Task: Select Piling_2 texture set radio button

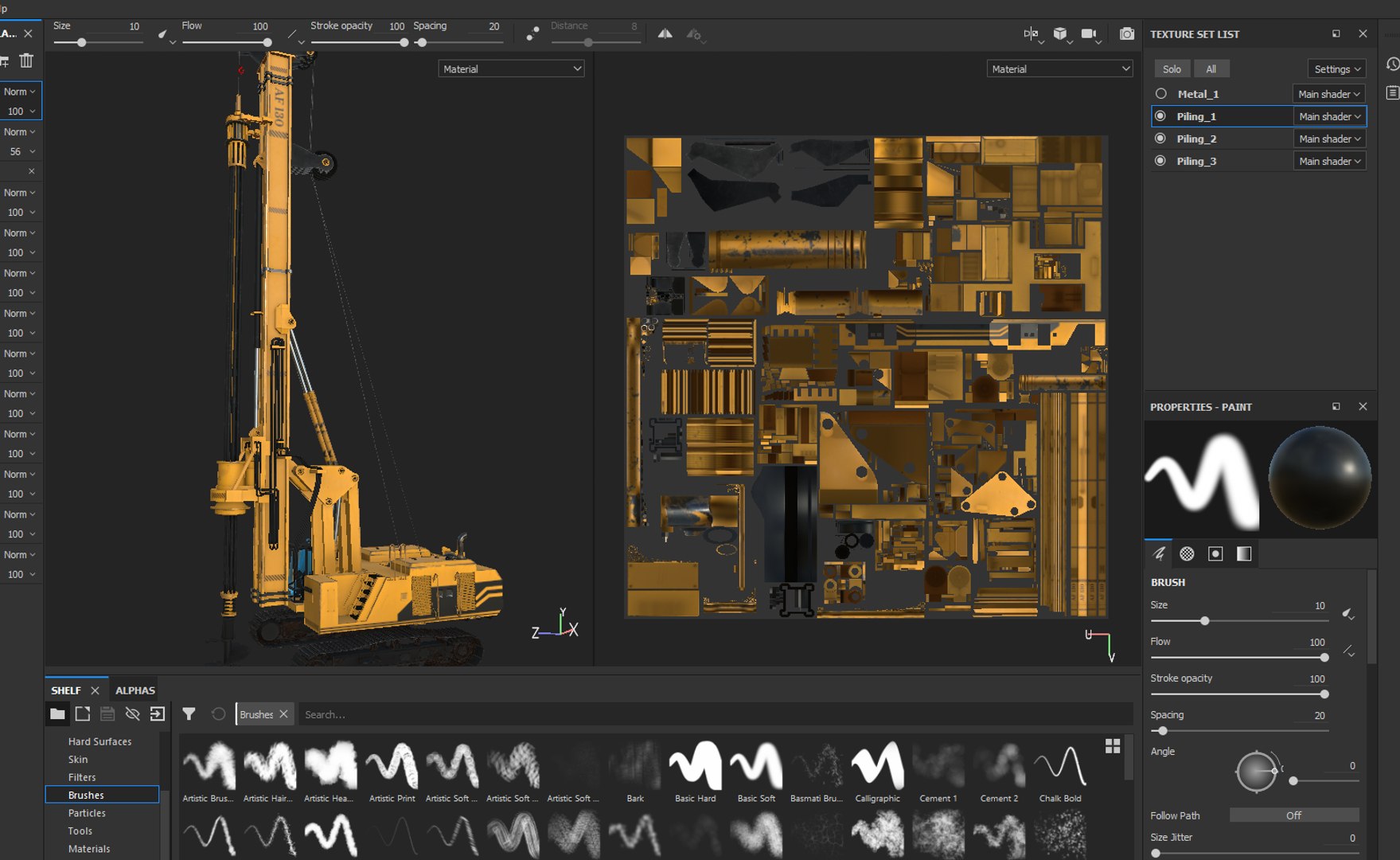Action: coord(1160,138)
